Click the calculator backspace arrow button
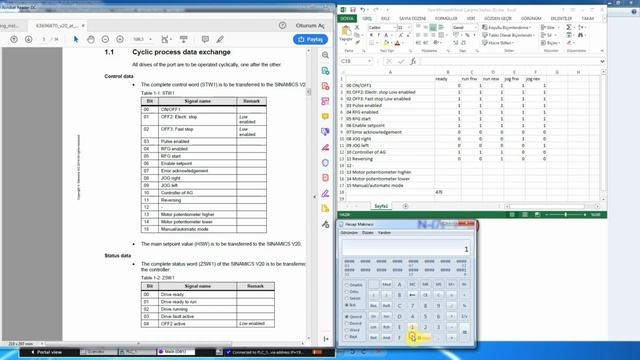Viewport: 640px width, 360px height. [412, 295]
